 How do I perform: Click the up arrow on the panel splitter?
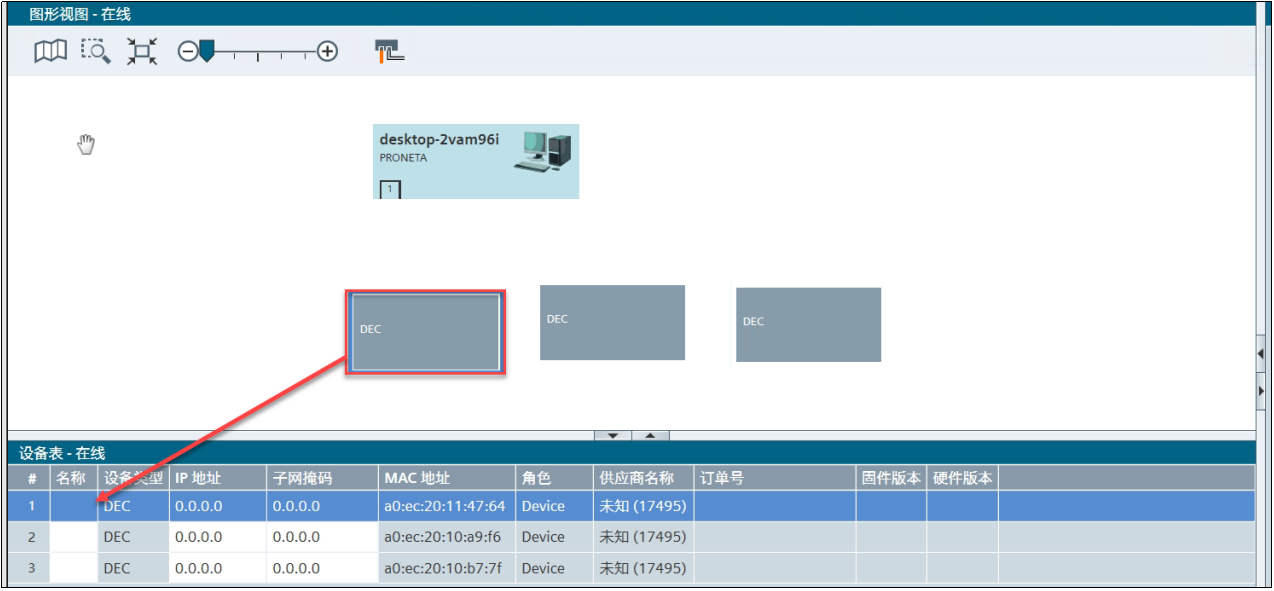tap(650, 435)
